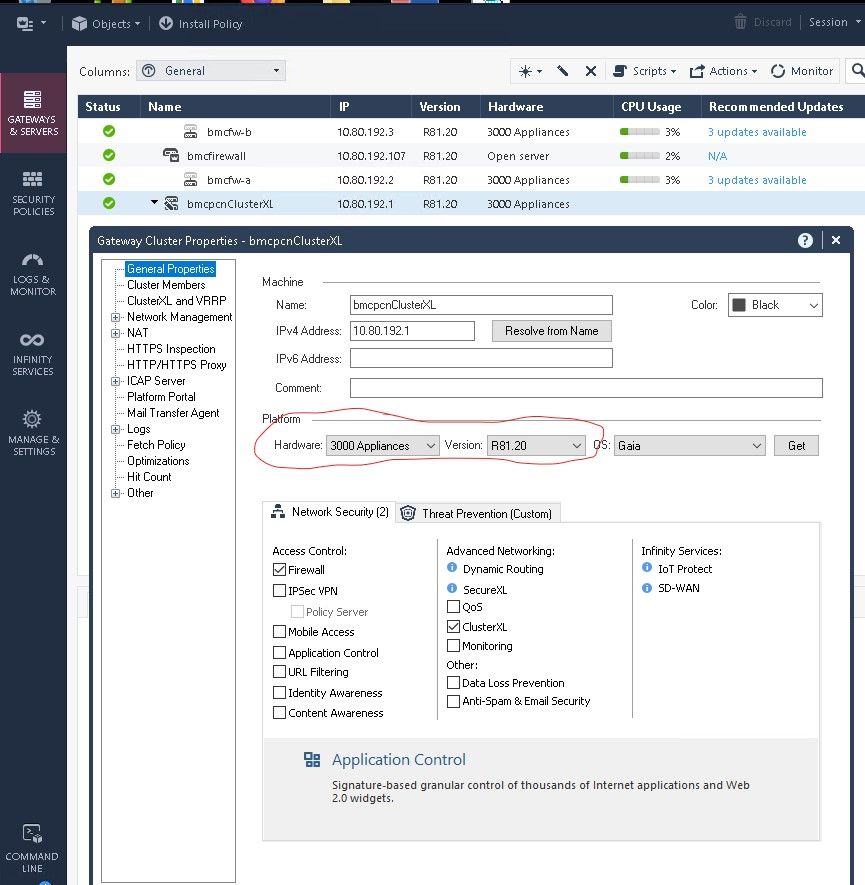The width and height of the screenshot is (865, 885).
Task: Enable the Data Loss Prevention checkbox
Action: [453, 682]
